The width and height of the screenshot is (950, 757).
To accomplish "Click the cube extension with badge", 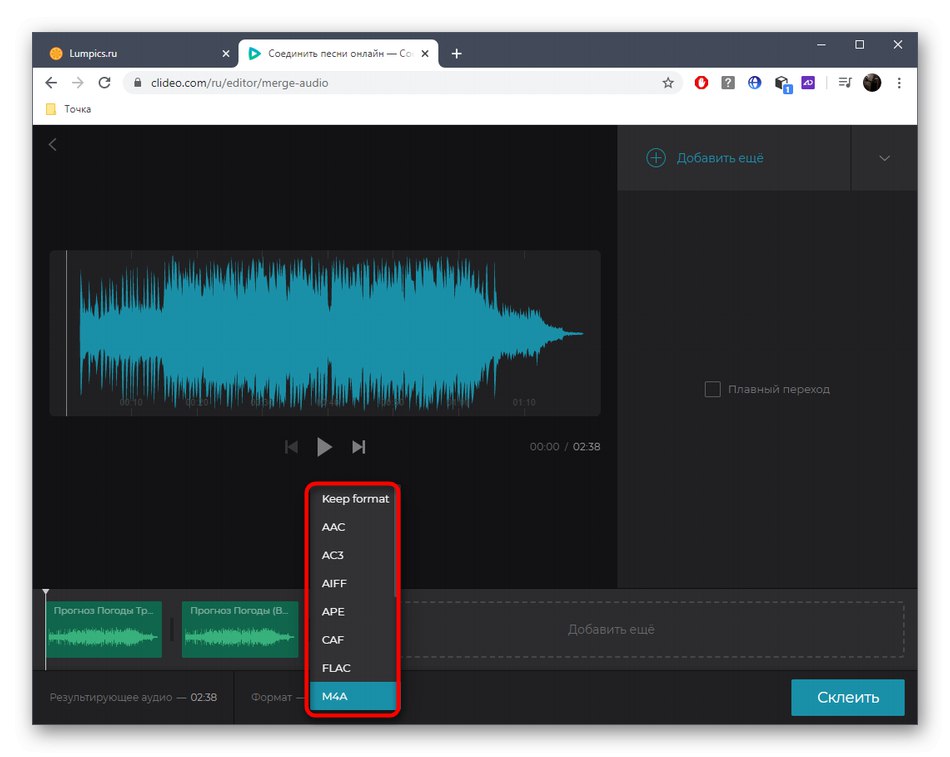I will click(x=783, y=84).
